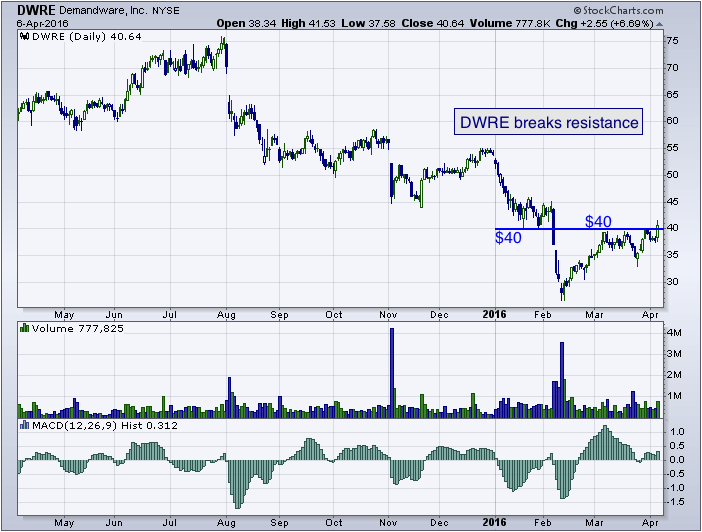The image size is (702, 532).
Task: Click the 3M volume axis label
Action: 674,354
